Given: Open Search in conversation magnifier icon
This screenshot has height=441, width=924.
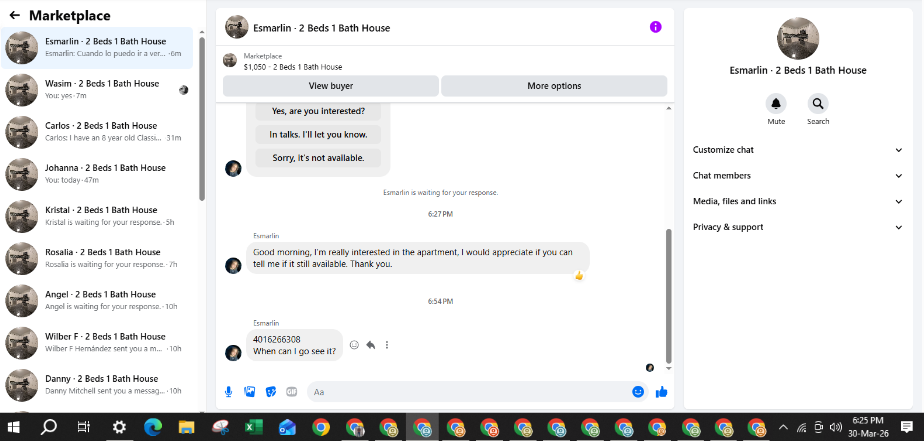Looking at the screenshot, I should coord(818,104).
